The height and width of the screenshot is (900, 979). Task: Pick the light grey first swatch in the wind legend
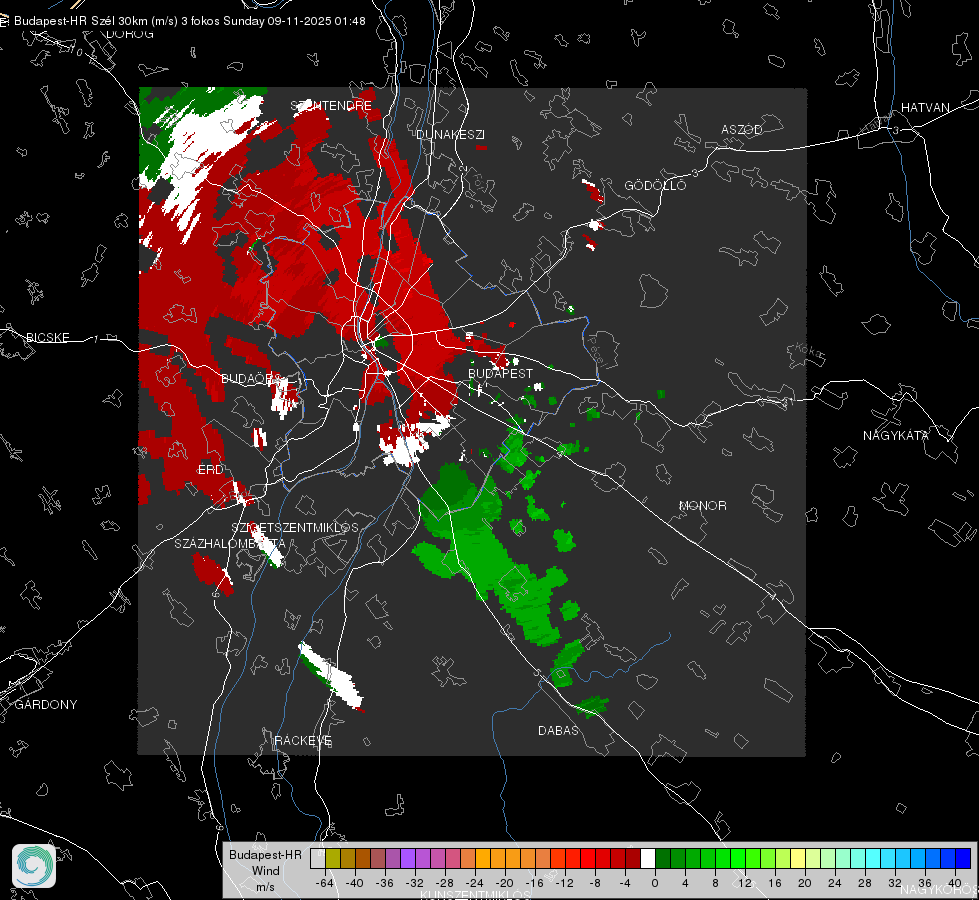click(x=318, y=859)
